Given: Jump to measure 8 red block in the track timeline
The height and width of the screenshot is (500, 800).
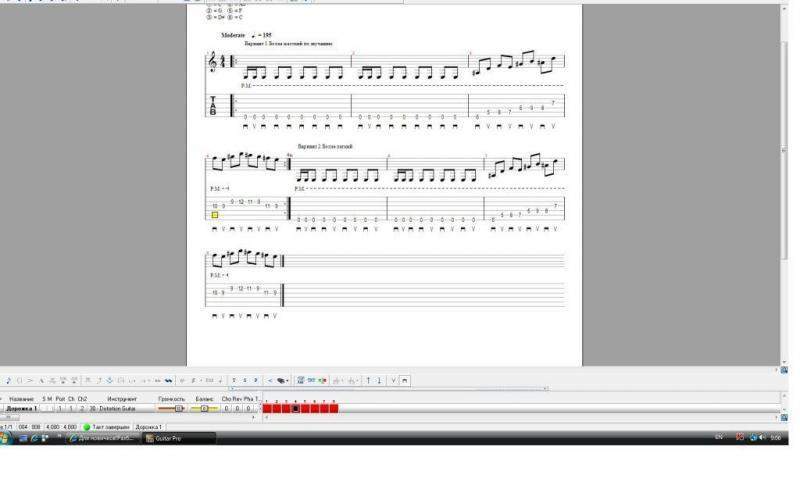Looking at the screenshot, I should [334, 408].
